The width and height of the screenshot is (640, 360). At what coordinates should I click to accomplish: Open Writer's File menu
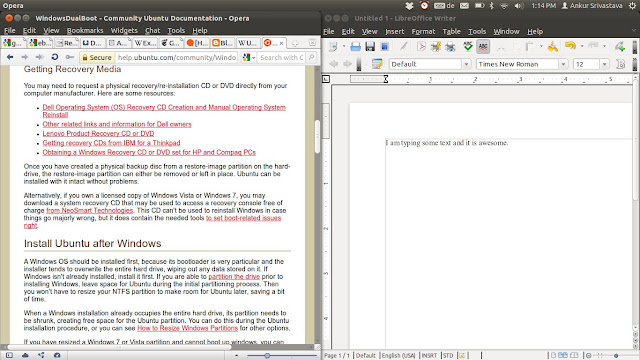(x=329, y=31)
